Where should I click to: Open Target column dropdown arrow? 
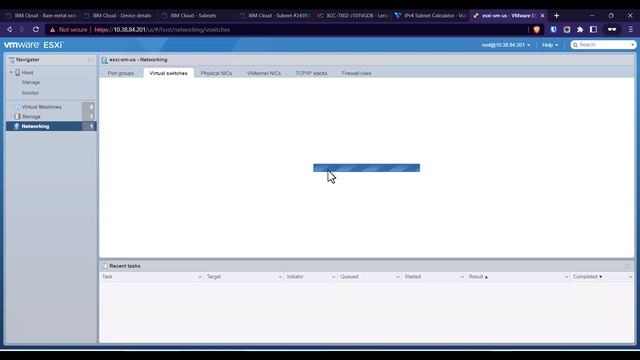coord(280,277)
